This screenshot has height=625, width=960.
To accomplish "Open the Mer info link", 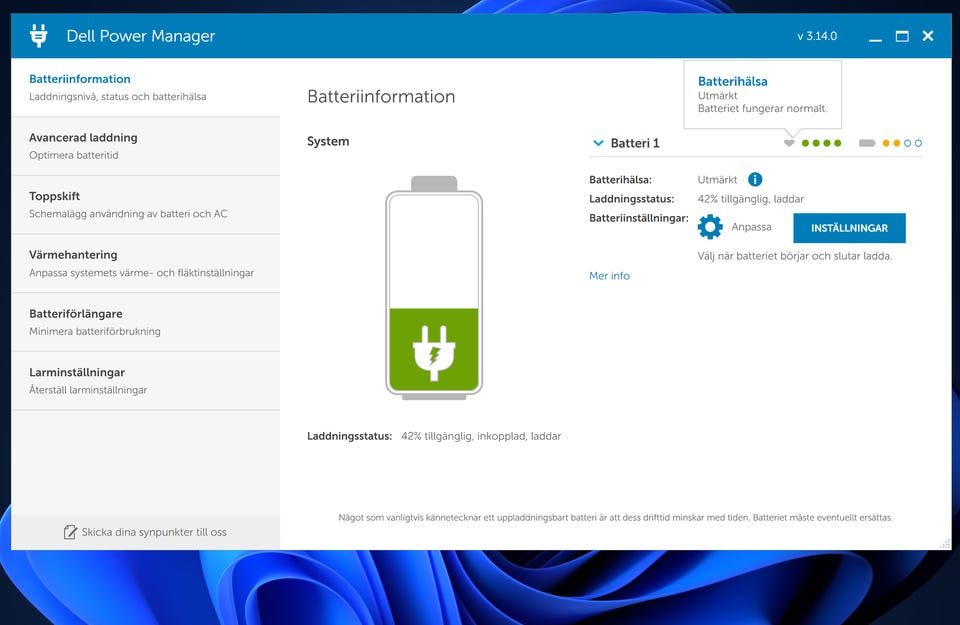I will (609, 276).
